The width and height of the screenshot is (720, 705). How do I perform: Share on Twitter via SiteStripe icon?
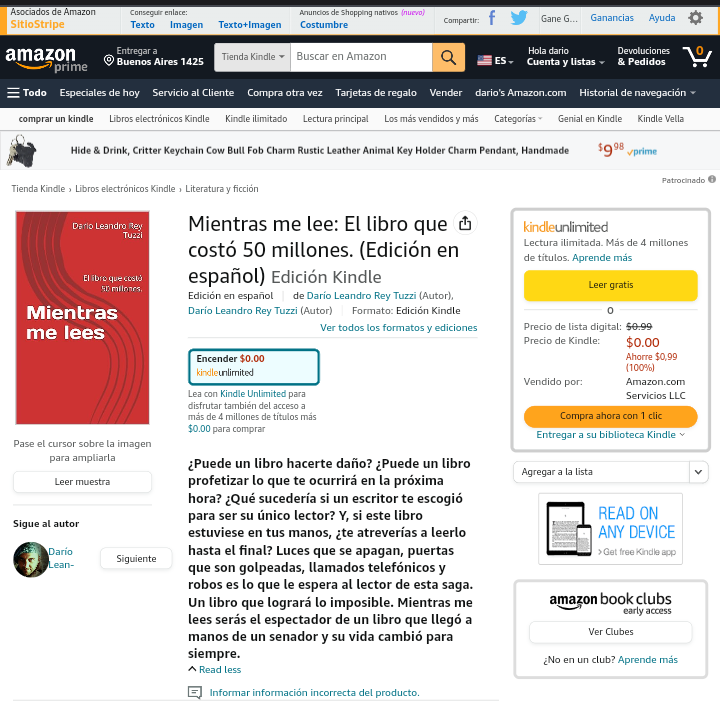click(x=519, y=18)
